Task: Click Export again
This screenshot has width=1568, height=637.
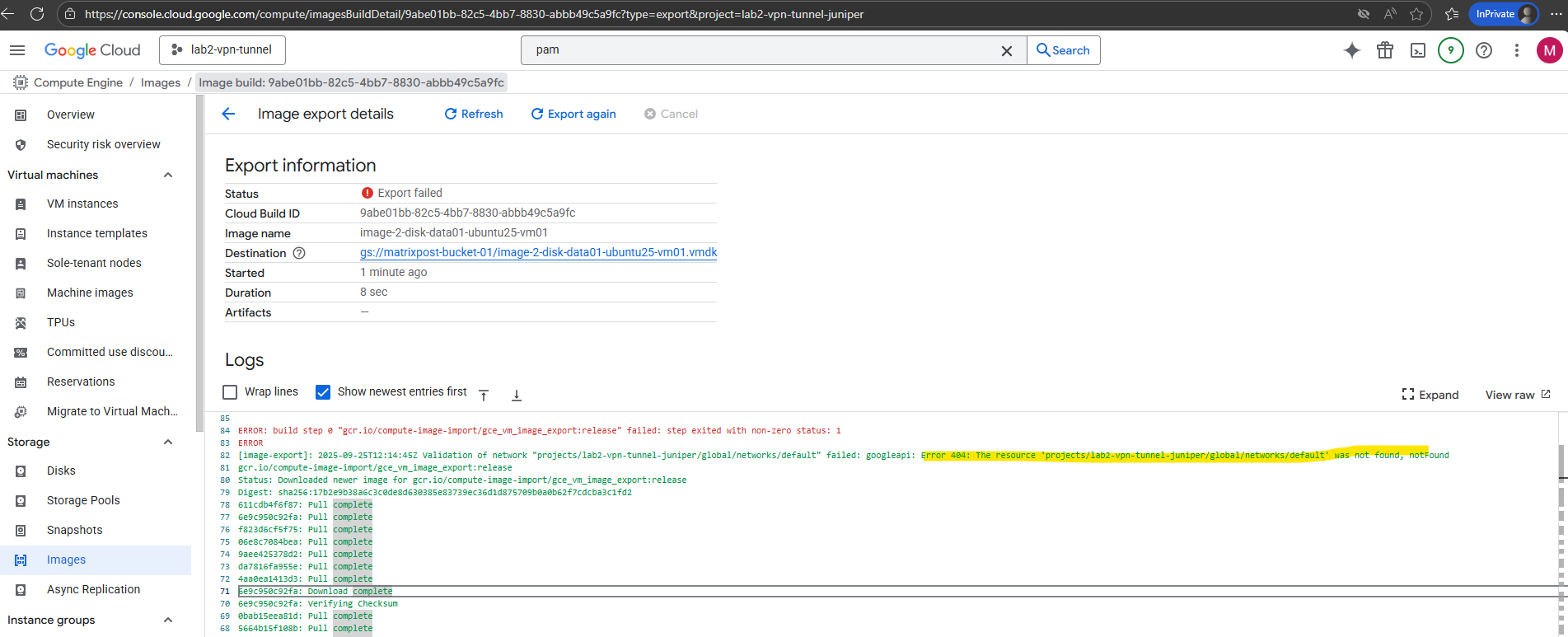Action: pyautogui.click(x=573, y=114)
